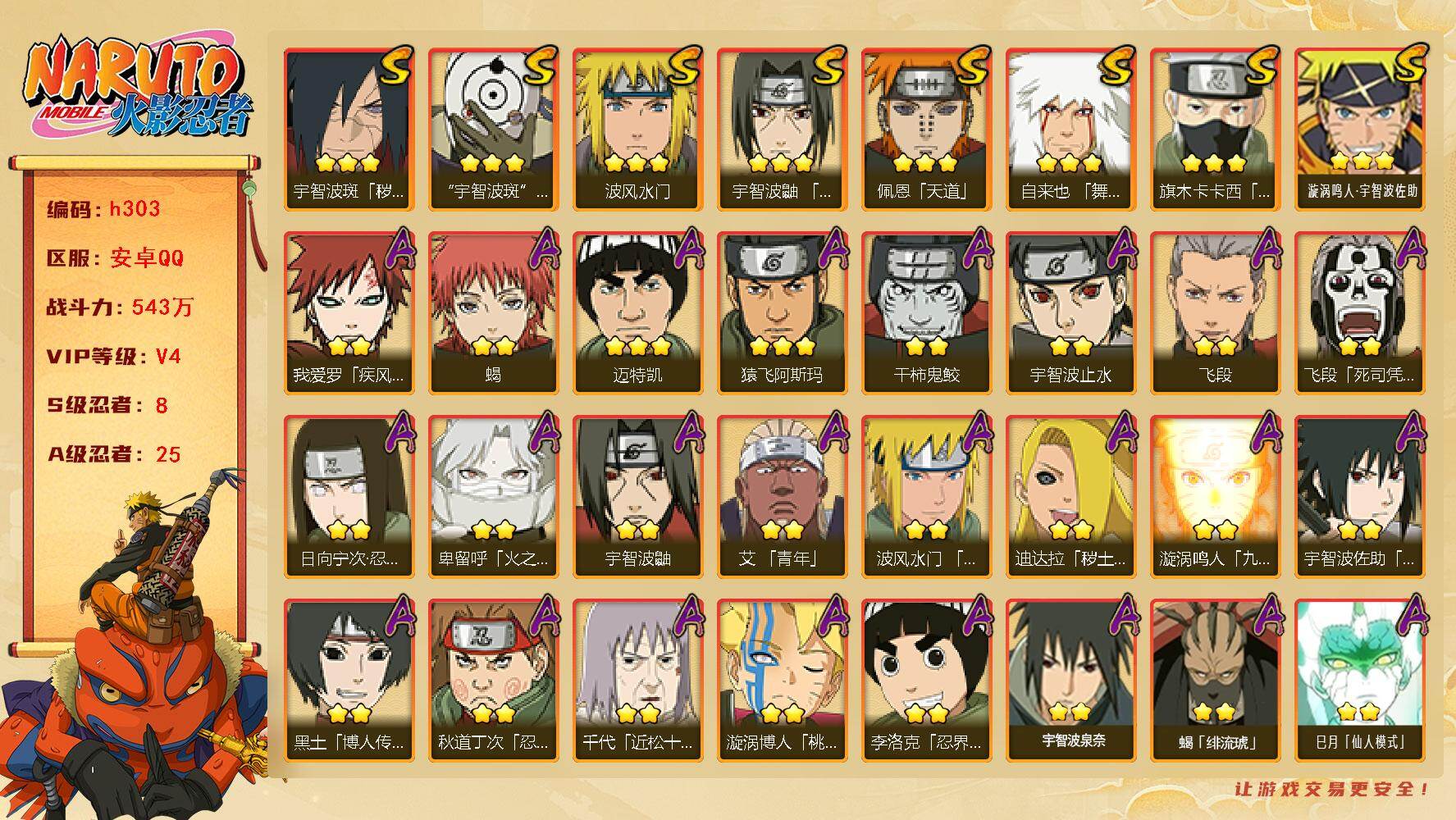Select the 迈特凯 ninja portrait
This screenshot has width=1456, height=820.
click(637, 312)
